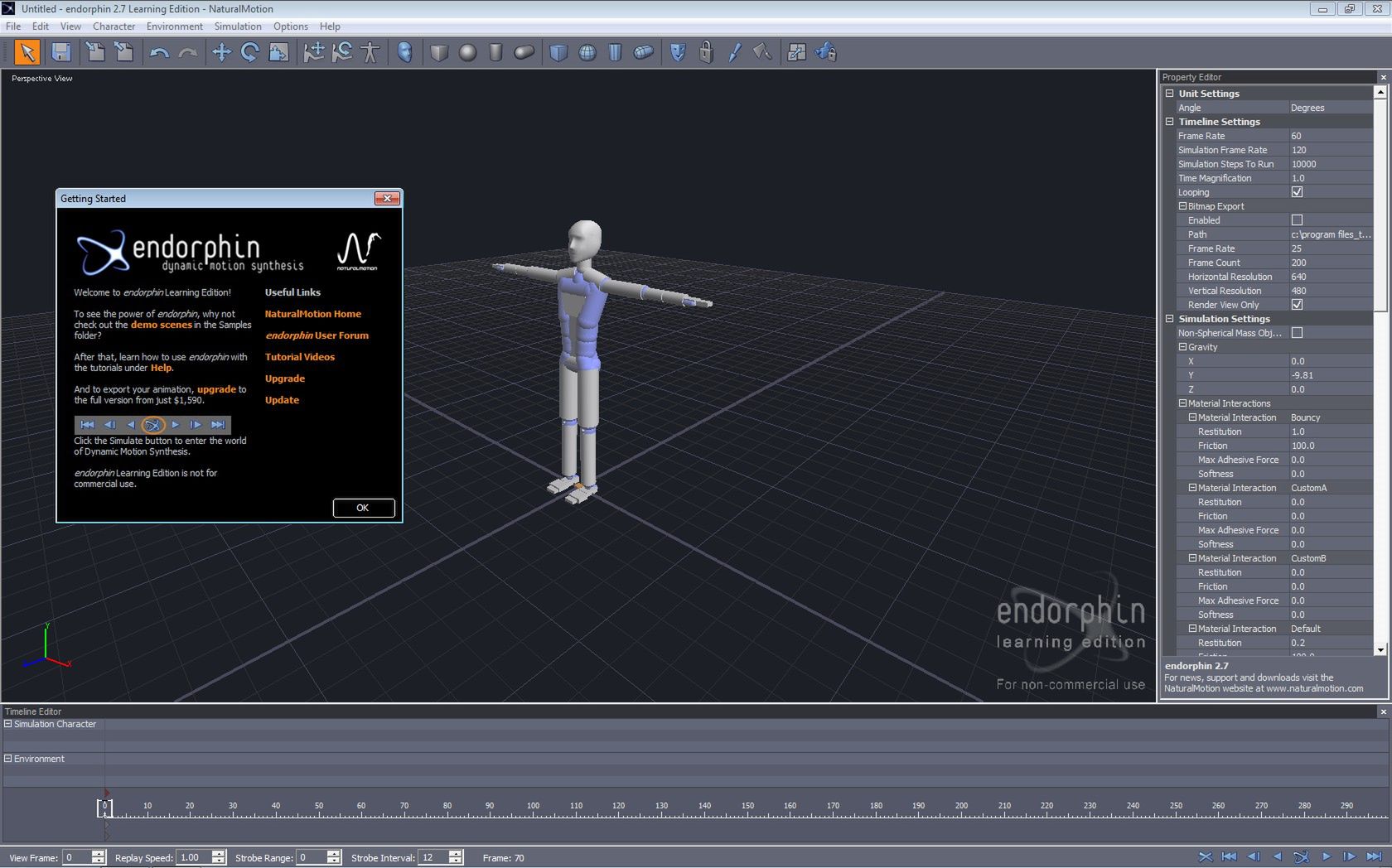Click the blue capsule icon
The image size is (1392, 868).
643,53
